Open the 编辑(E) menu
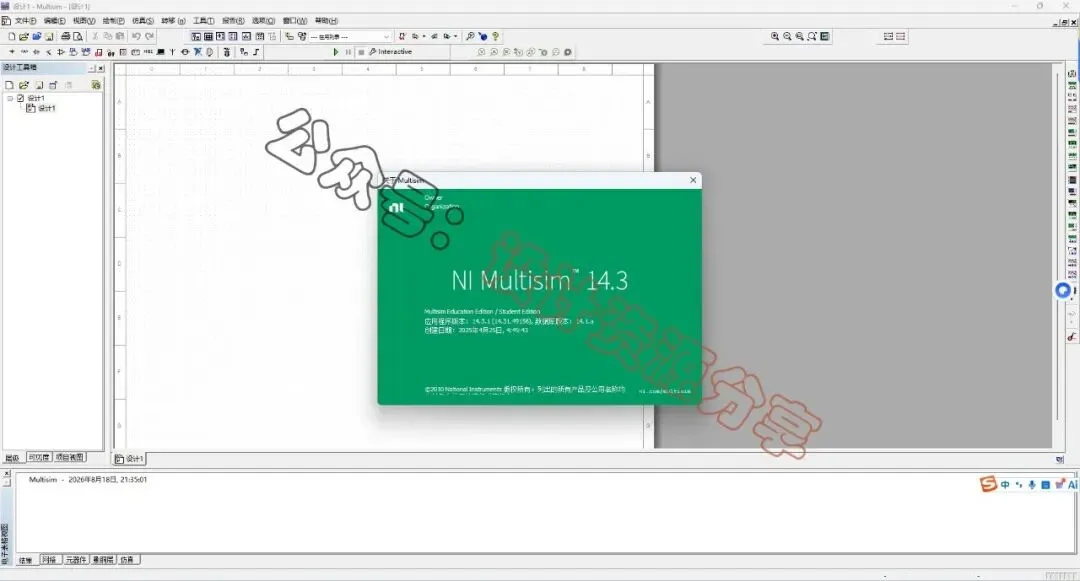This screenshot has height=581, width=1080. pos(54,21)
